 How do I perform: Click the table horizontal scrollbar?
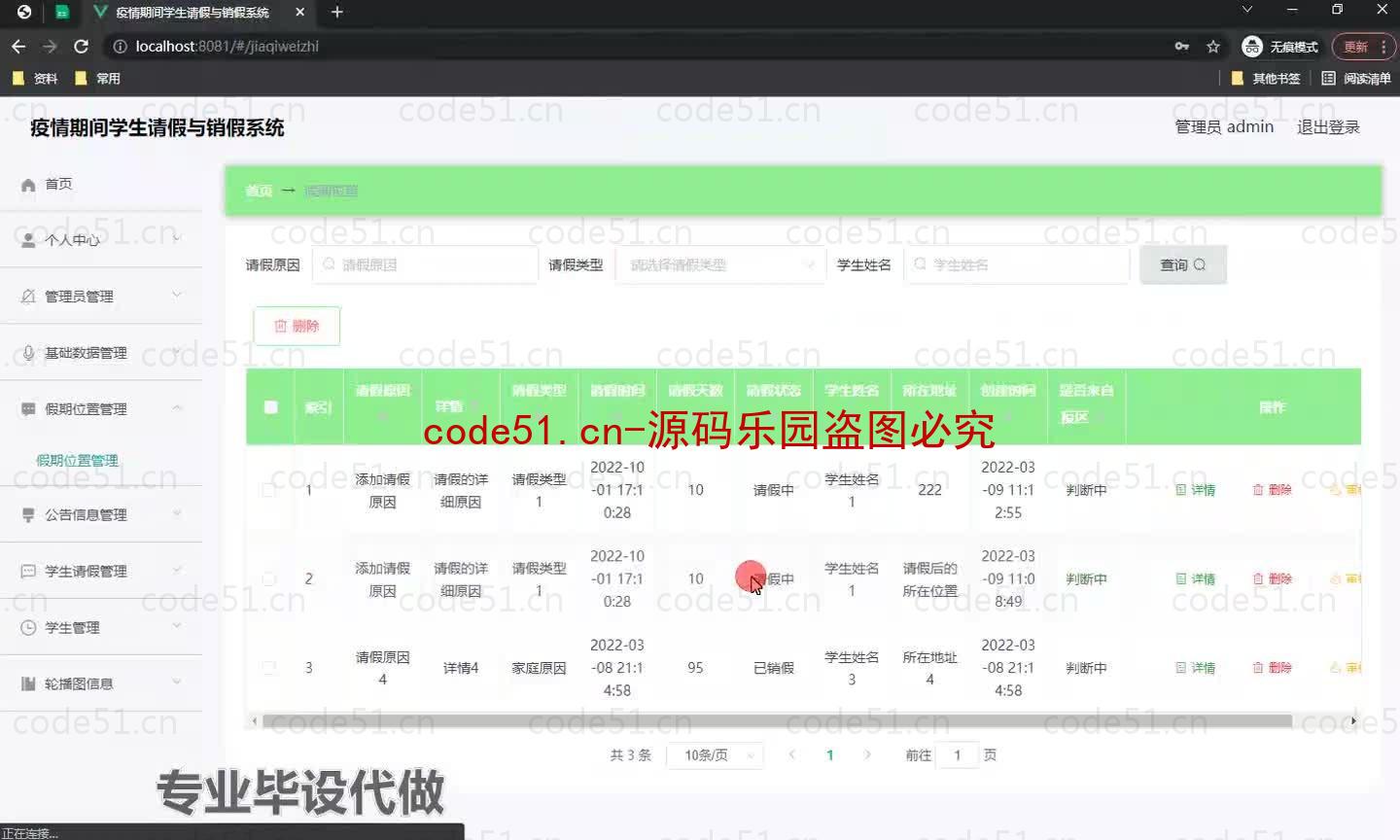click(x=777, y=721)
